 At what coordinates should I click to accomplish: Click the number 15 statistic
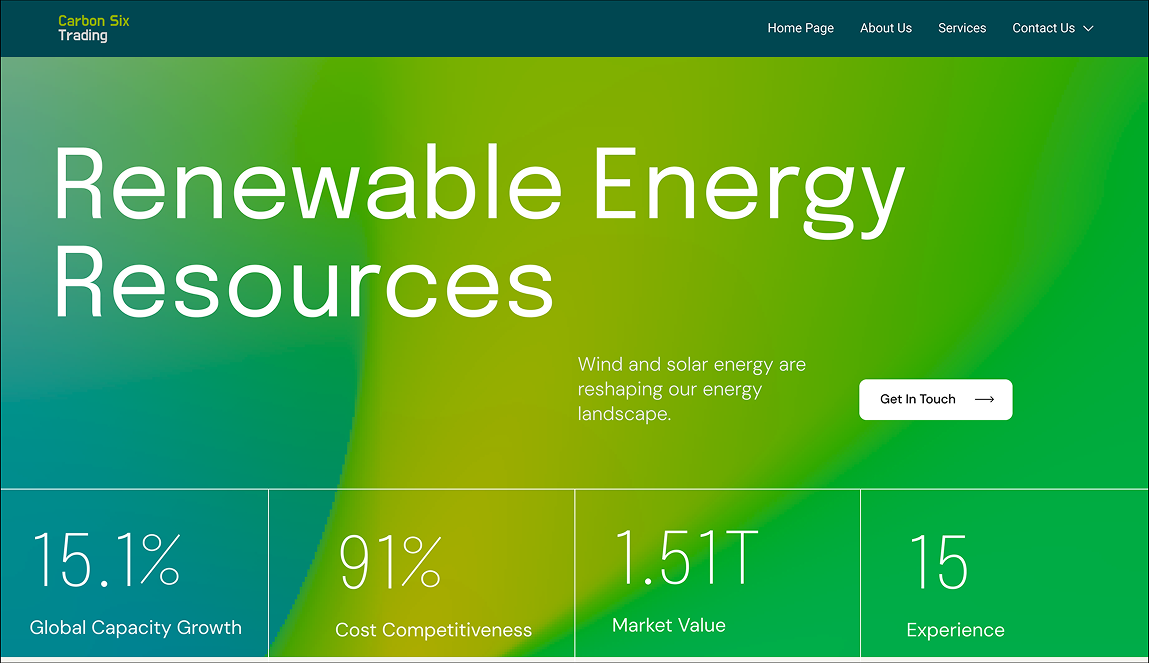938,563
